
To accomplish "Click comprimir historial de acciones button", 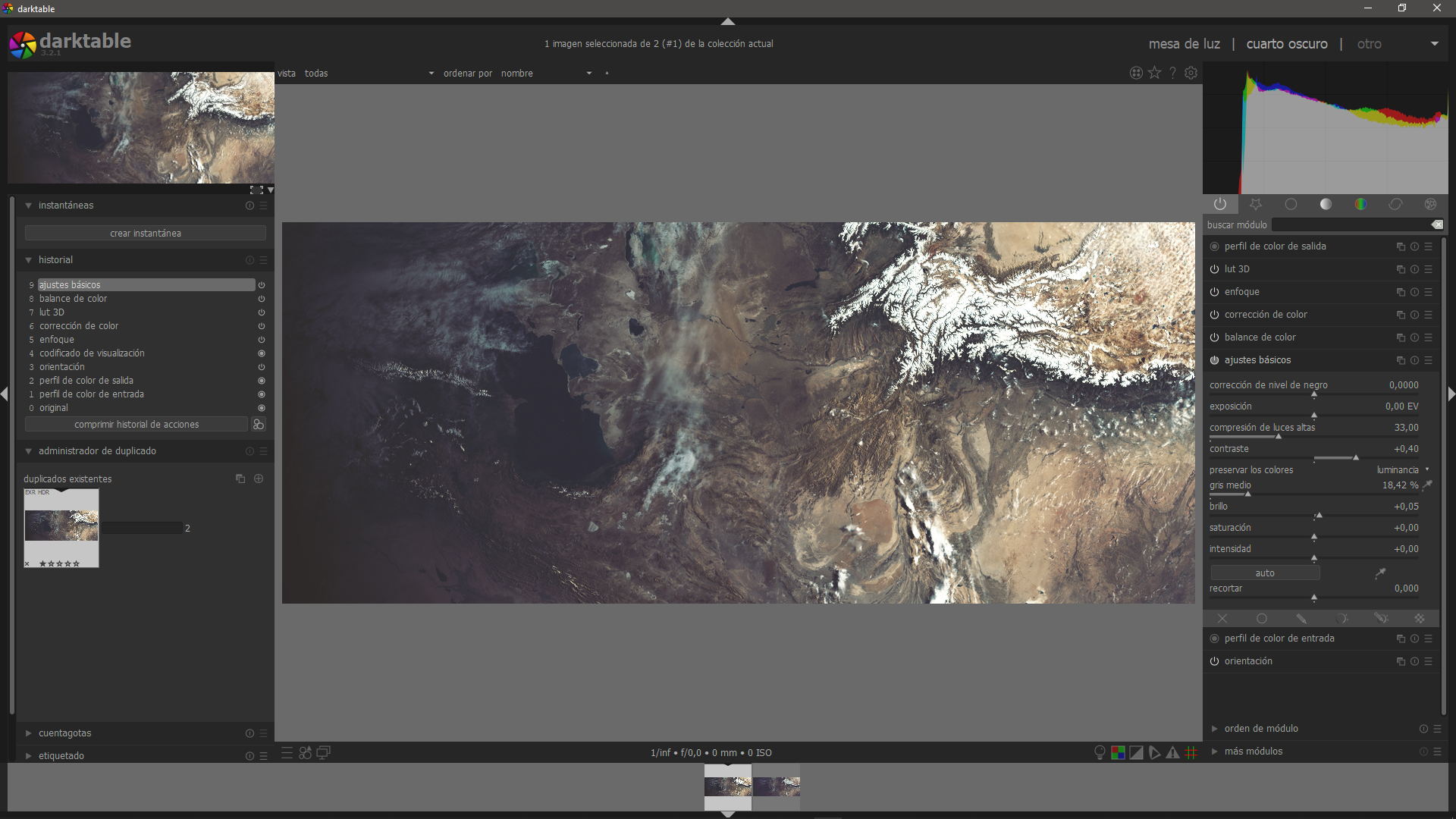I will (136, 425).
